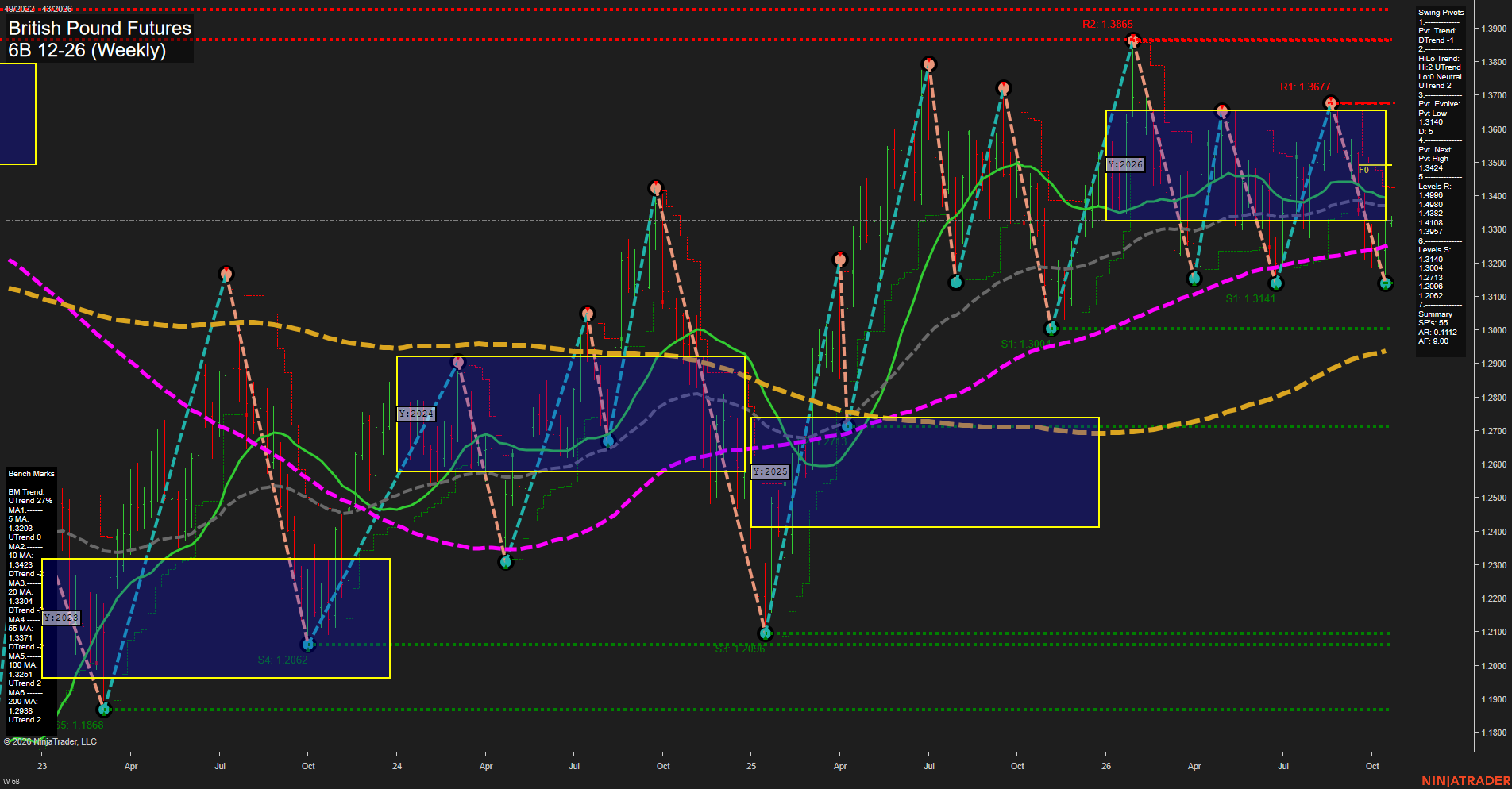
Task: Click the 25 year label on time axis
Action: (751, 766)
